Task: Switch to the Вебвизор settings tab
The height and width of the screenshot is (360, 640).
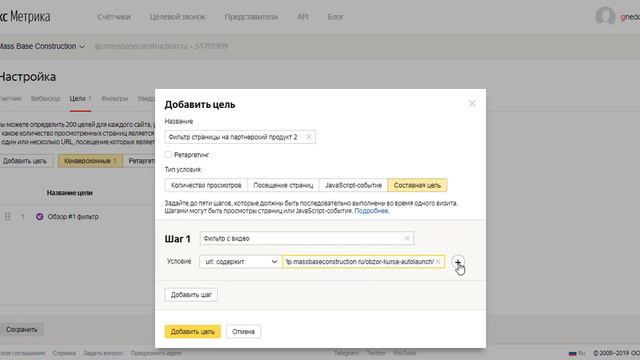Action: point(45,99)
